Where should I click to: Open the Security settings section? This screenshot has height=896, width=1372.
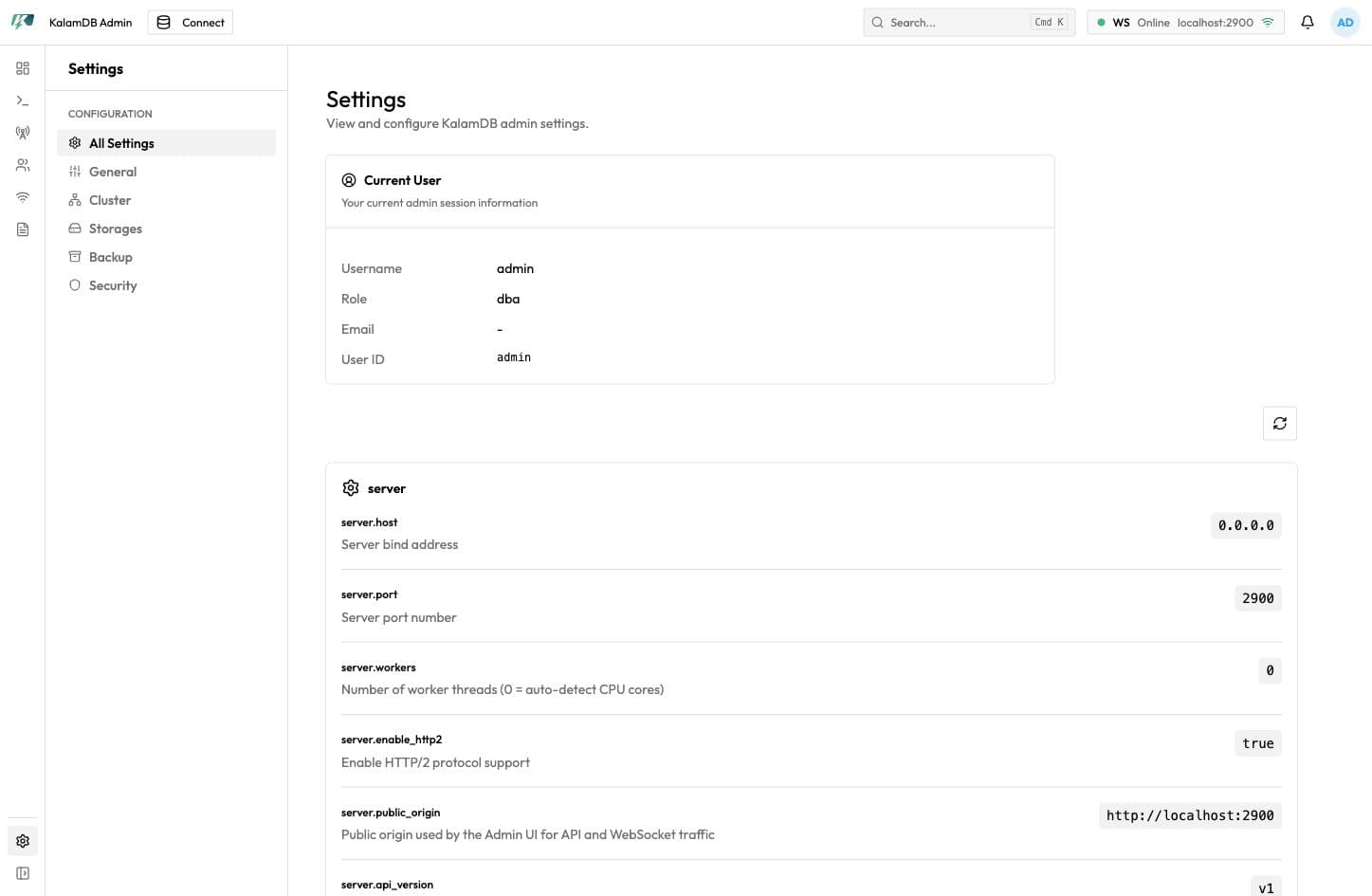pos(167,285)
